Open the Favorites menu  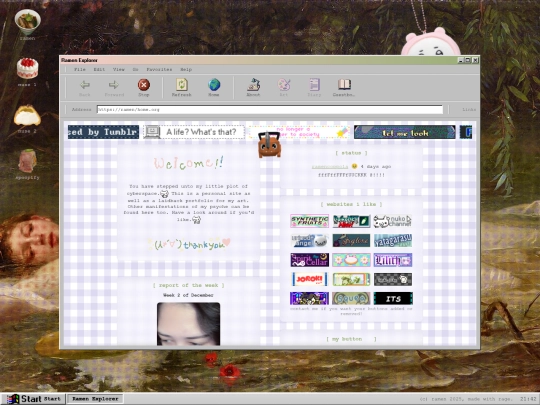point(159,69)
